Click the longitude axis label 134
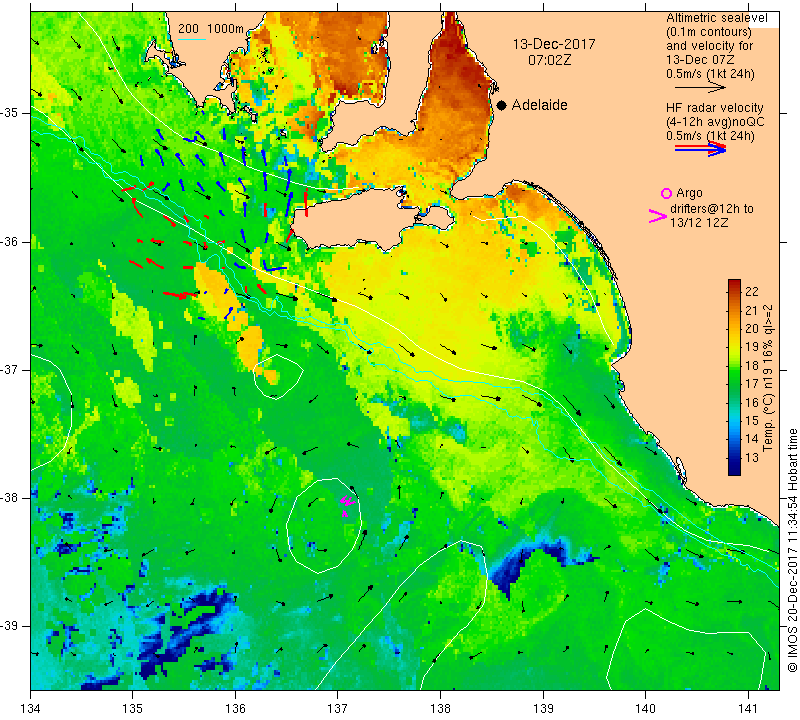Screen dimensions: 800x720 tap(31, 708)
